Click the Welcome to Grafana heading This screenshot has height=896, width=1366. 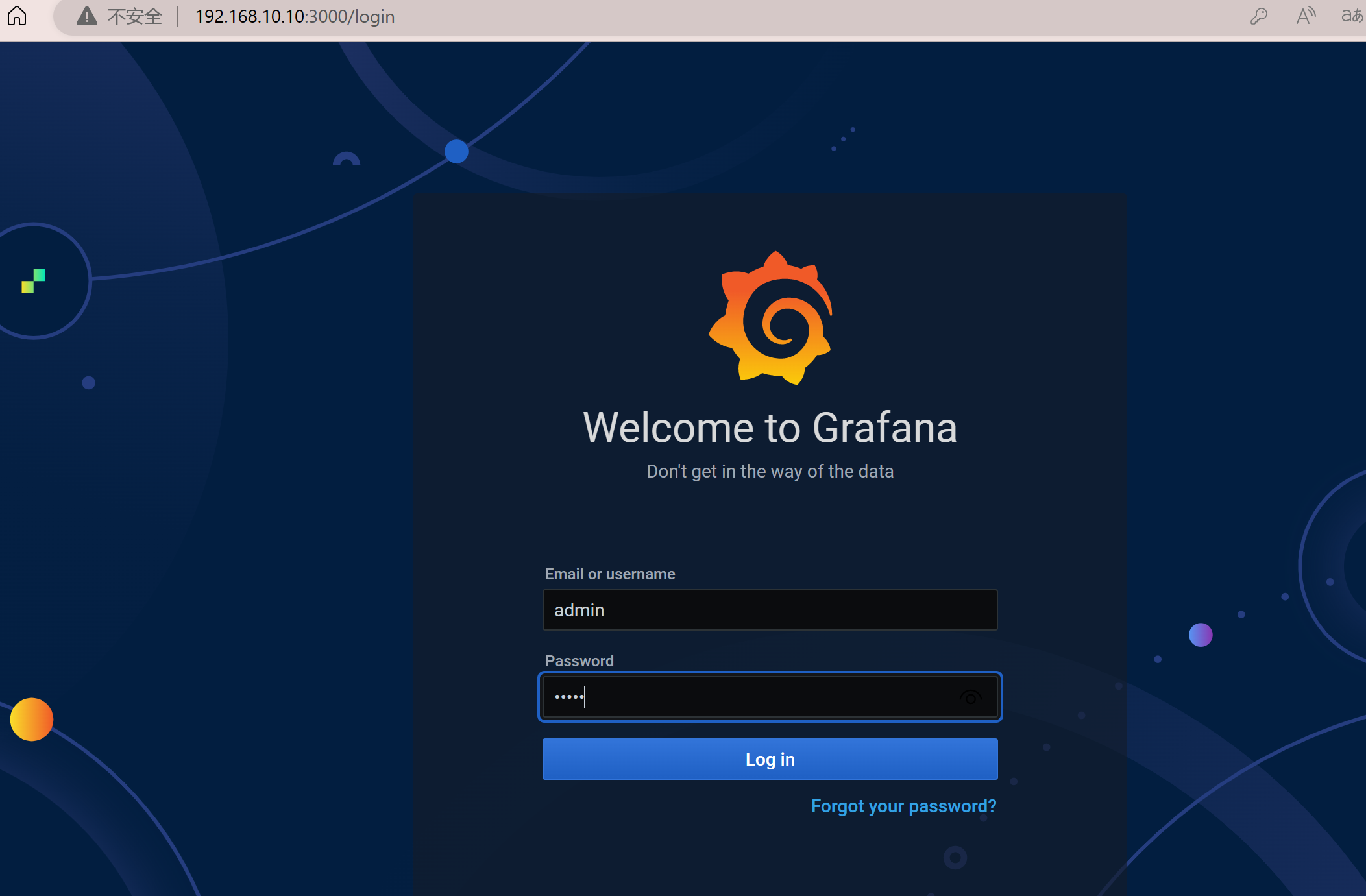click(x=770, y=428)
